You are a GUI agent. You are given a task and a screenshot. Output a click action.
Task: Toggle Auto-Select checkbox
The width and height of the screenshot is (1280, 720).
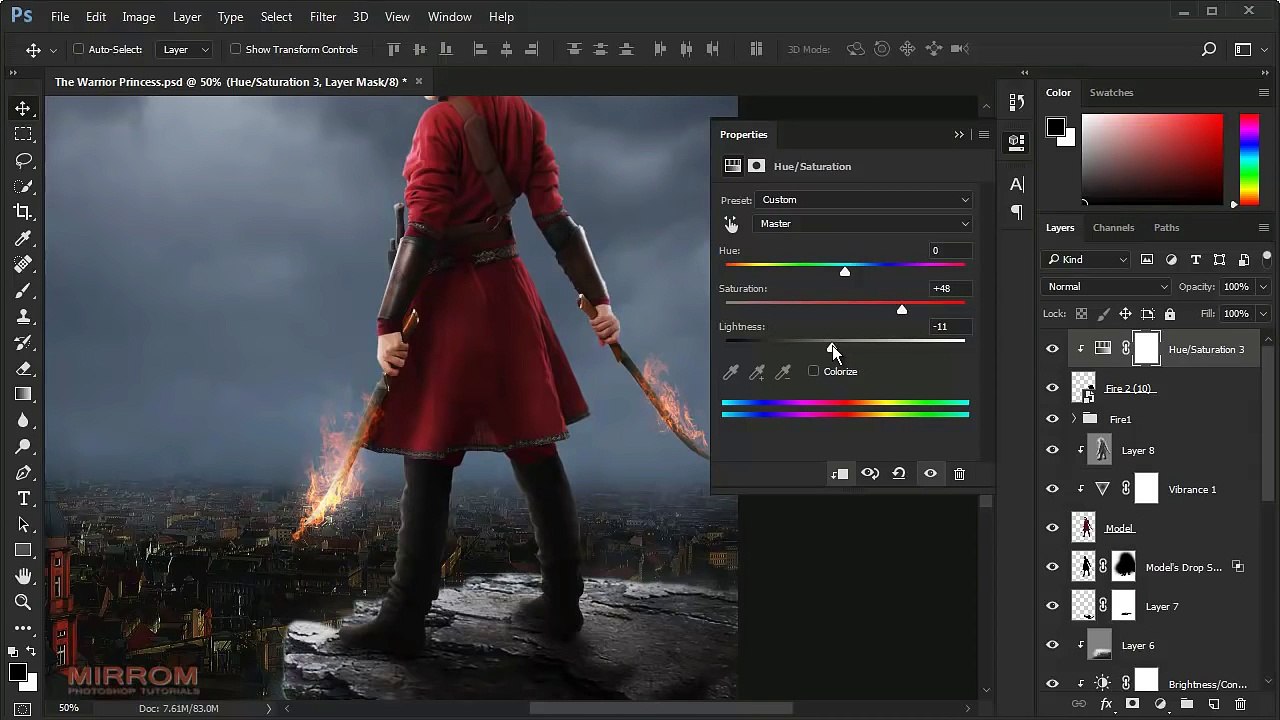pos(79,49)
